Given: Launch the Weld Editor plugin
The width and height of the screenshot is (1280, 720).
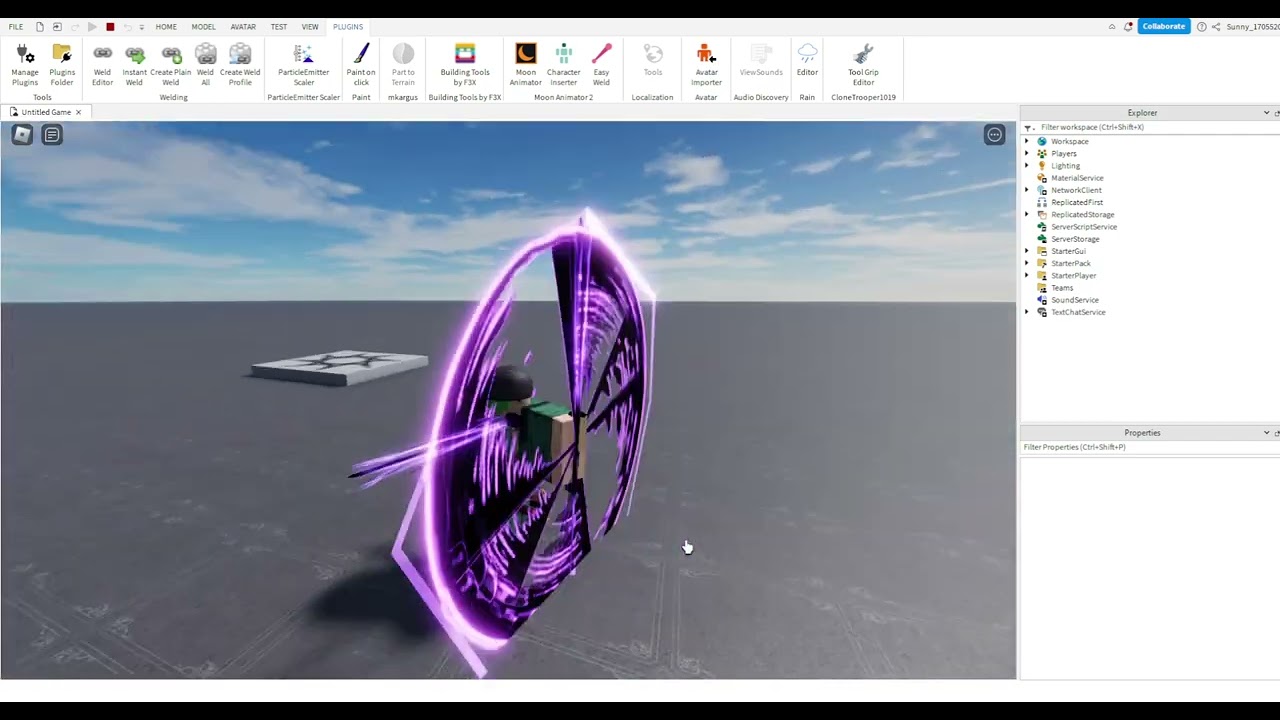Looking at the screenshot, I should coord(102,65).
